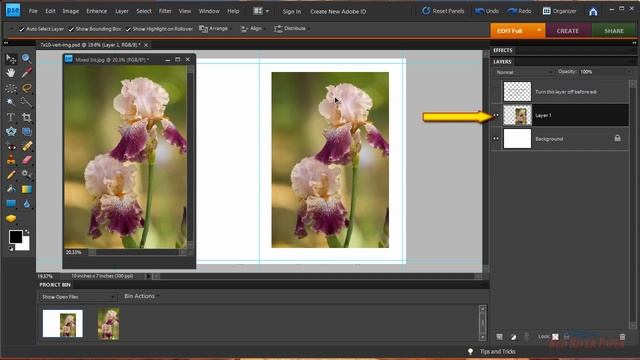This screenshot has width=640, height=360.
Task: Open the Opacity slider dropdown arrow
Action: [x=628, y=72]
